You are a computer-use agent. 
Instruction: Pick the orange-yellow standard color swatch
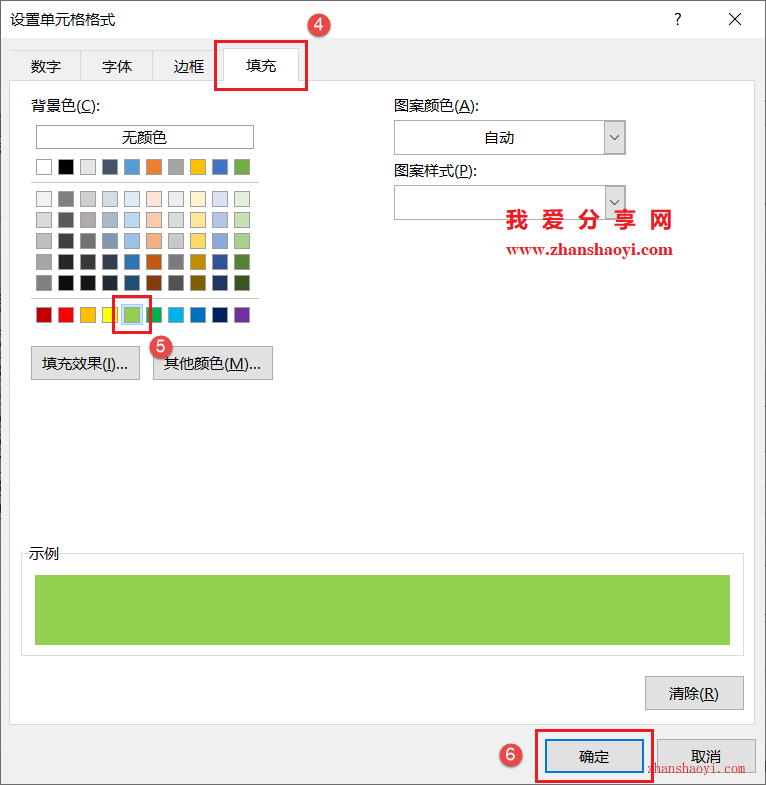tap(88, 315)
